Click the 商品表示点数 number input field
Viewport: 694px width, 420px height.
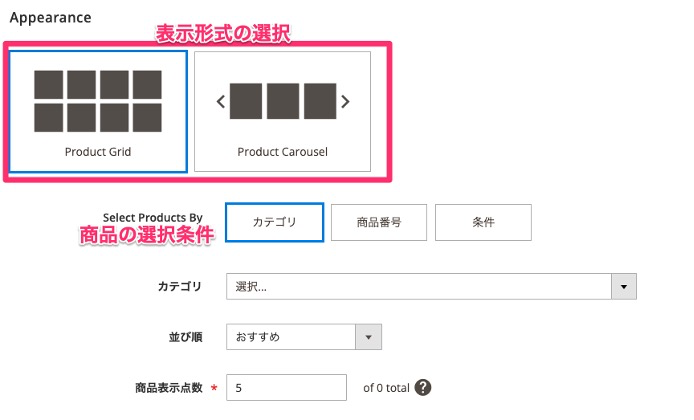tap(286, 387)
